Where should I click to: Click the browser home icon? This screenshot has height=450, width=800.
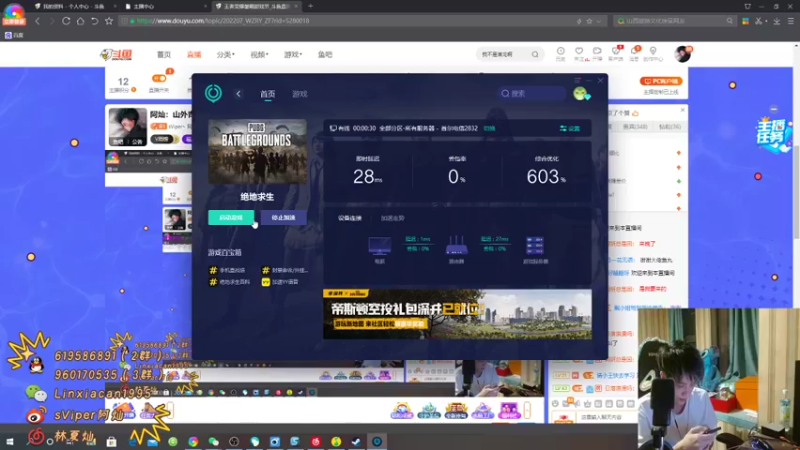80,21
